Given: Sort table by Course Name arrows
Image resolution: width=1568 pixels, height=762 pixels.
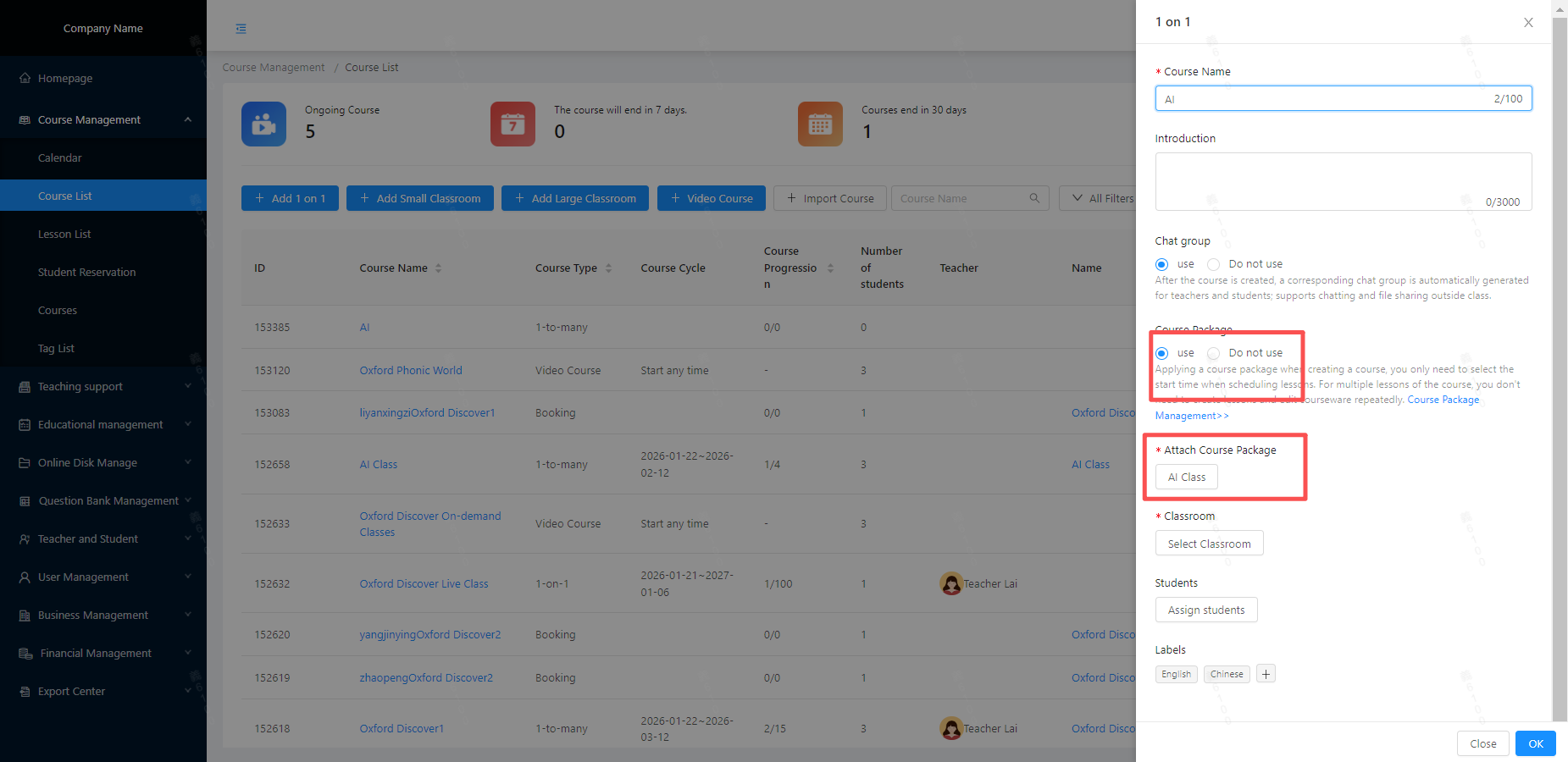Looking at the screenshot, I should point(438,268).
